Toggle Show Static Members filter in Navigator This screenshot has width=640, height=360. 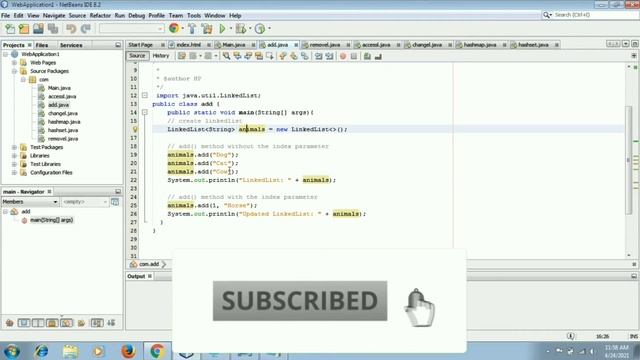[38, 323]
